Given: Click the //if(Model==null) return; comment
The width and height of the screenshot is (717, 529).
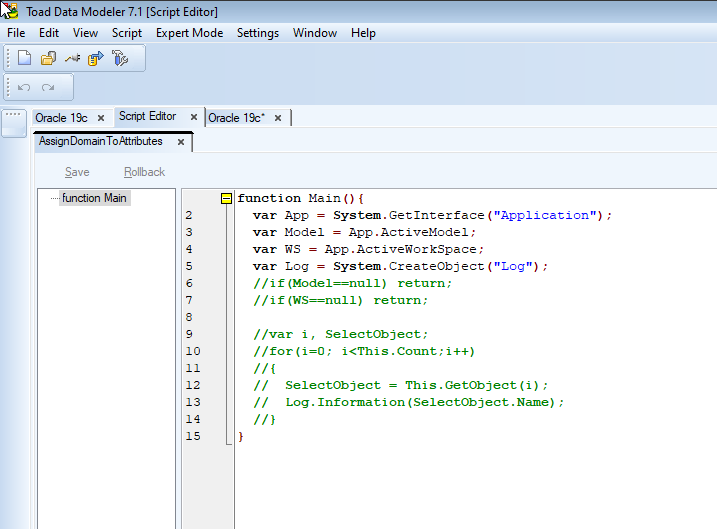Looking at the screenshot, I should pyautogui.click(x=353, y=283).
